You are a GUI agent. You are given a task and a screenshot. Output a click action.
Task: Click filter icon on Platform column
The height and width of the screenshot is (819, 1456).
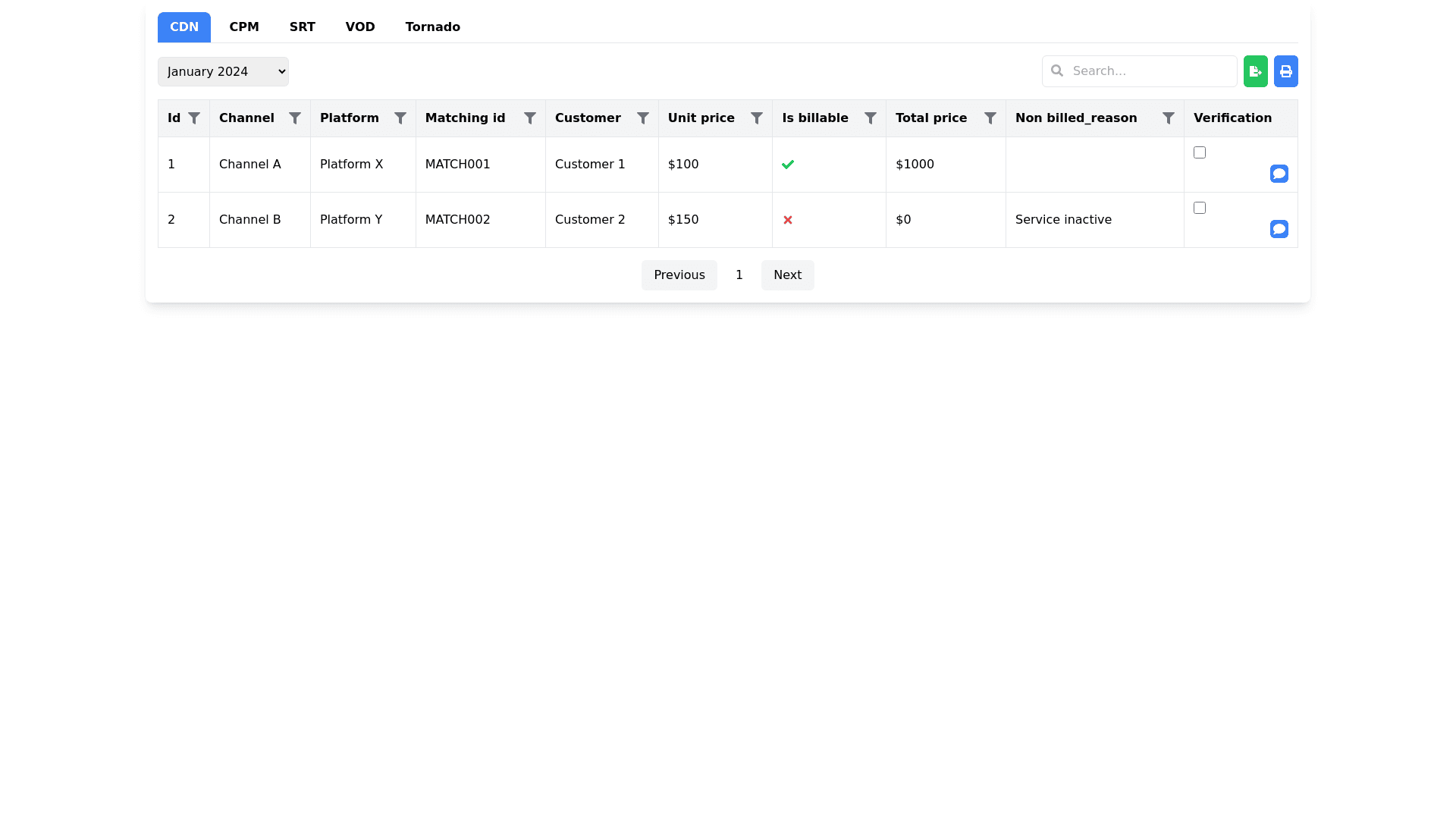tap(400, 118)
